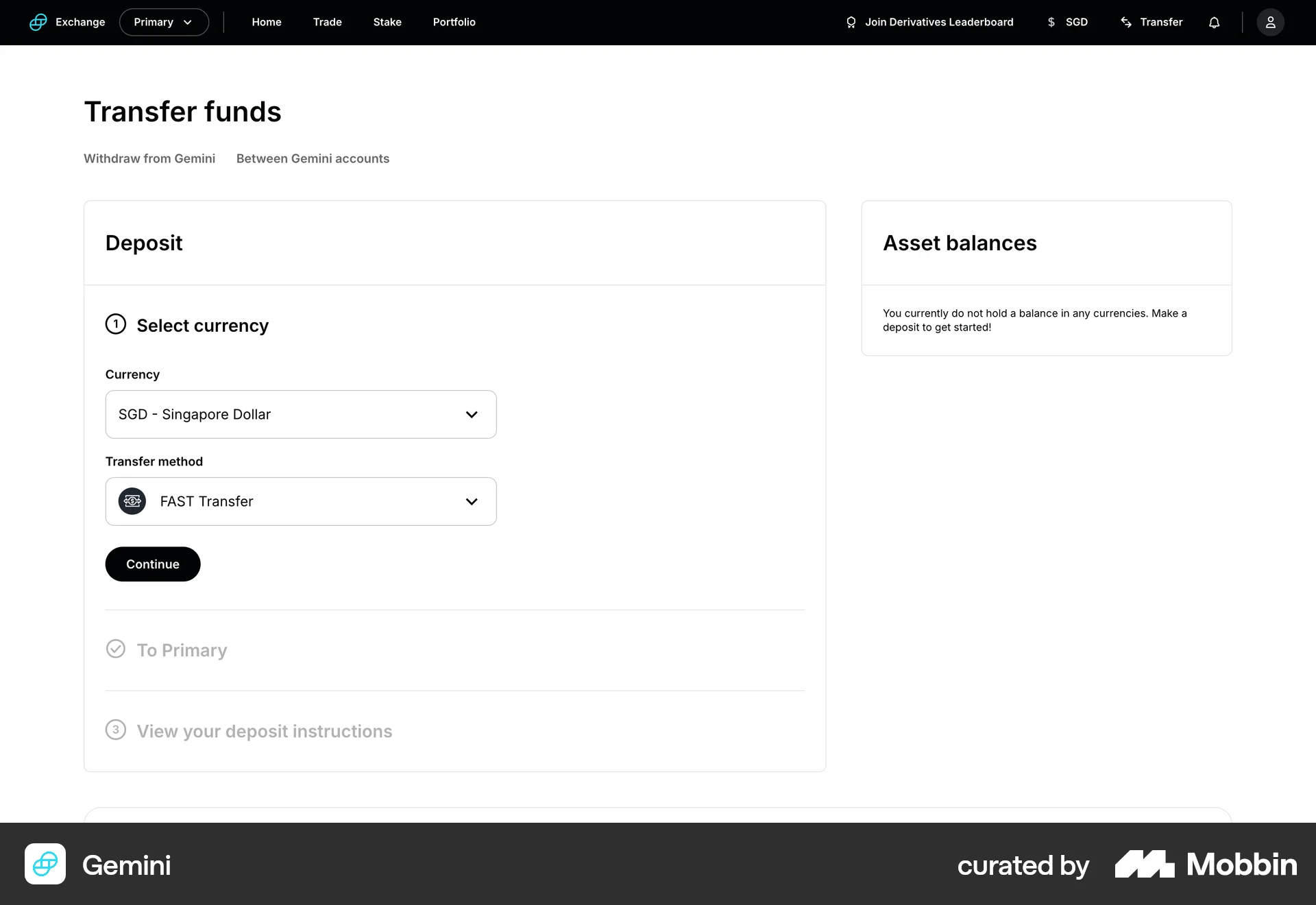Click the Transfer arrows icon in the header
Screen dimensions: 1316x905
tap(1126, 22)
